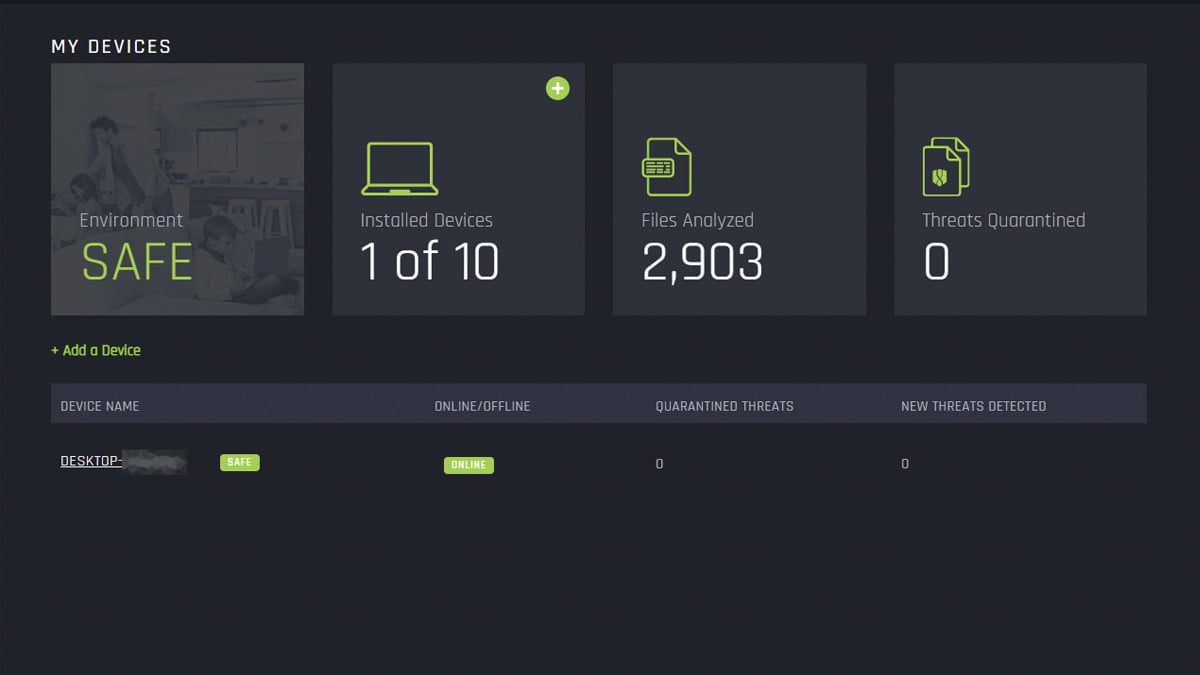Click the green plus icon to add a device
Screen dimensions: 1200x675
pos(558,88)
